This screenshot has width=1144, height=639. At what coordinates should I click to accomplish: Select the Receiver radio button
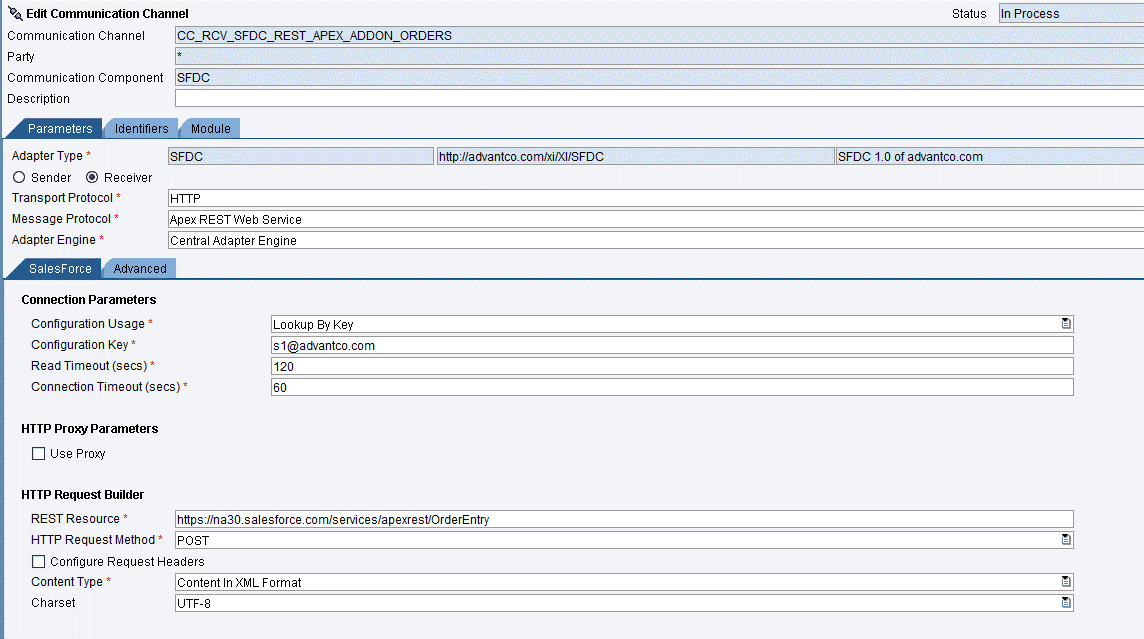91,177
